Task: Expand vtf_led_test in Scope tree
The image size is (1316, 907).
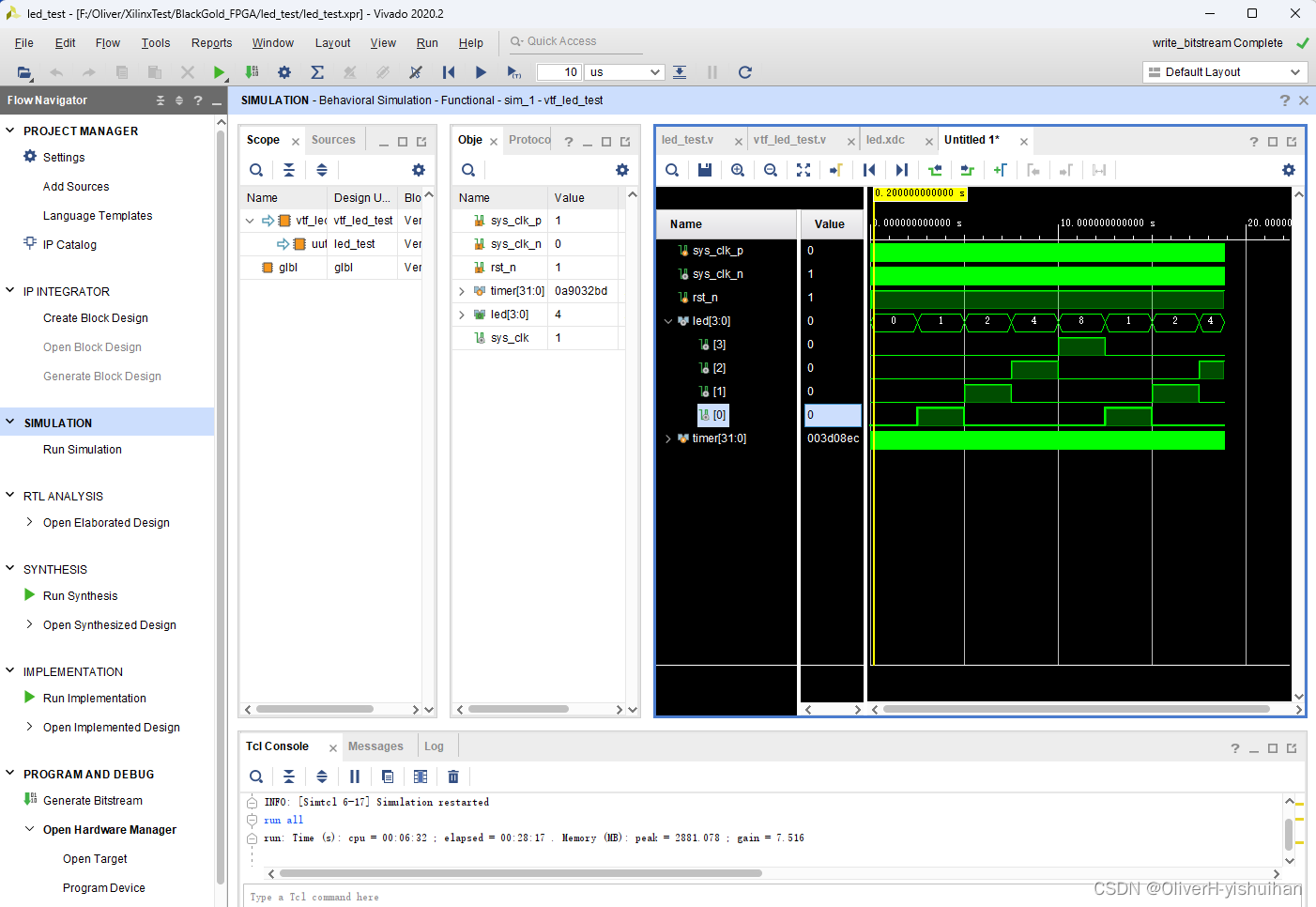Action: coord(250,221)
